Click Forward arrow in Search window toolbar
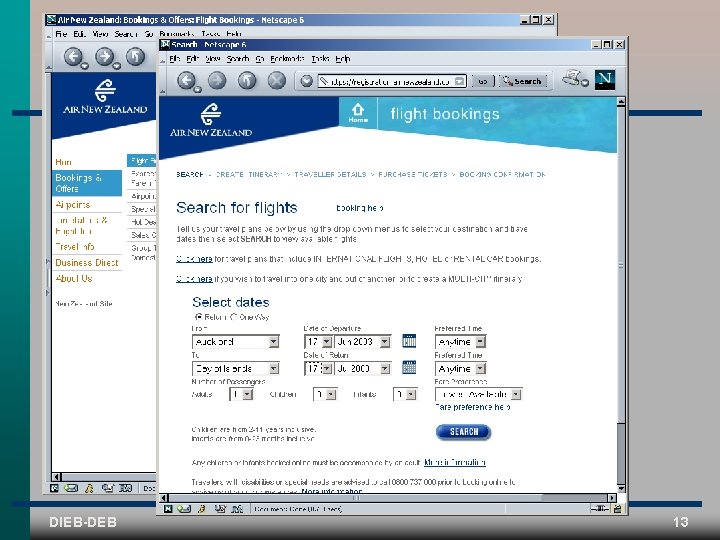This screenshot has width=720, height=540. click(x=217, y=81)
